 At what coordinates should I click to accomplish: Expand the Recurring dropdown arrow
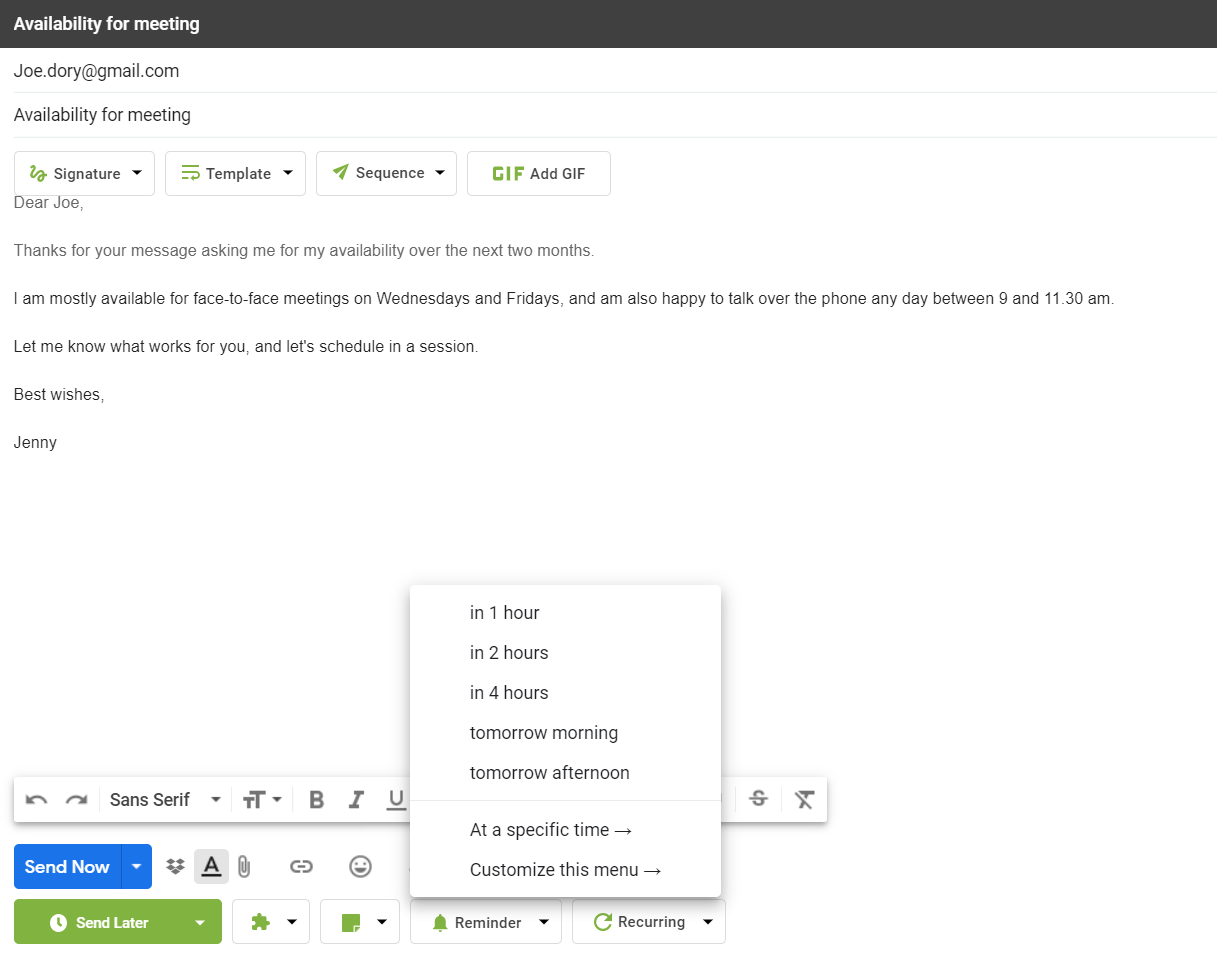[x=708, y=922]
